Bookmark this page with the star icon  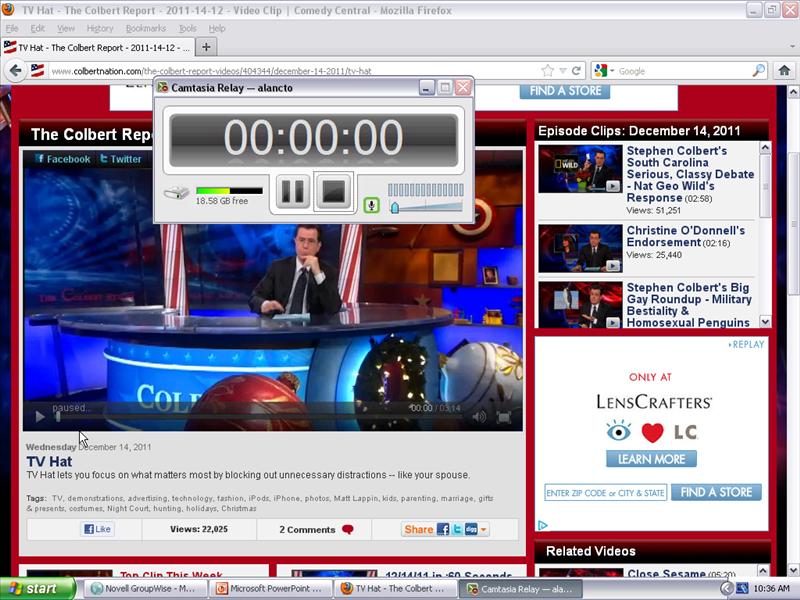(x=547, y=70)
